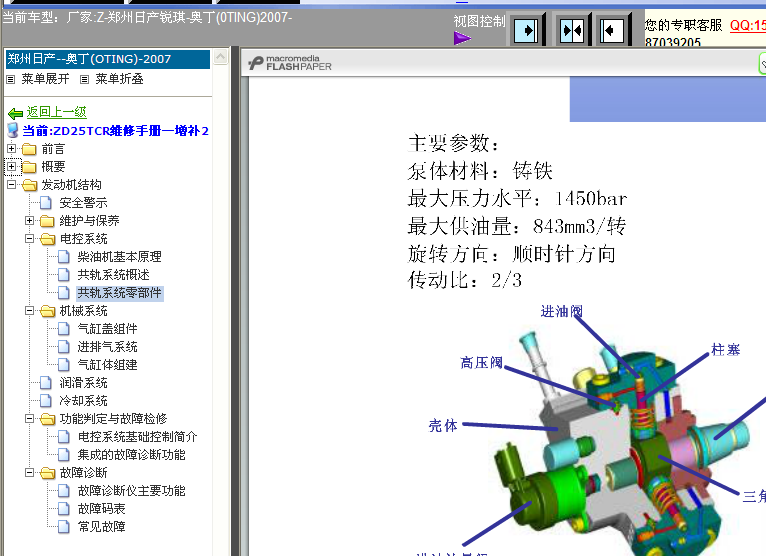Click the 故障诊断 folder icon
The height and width of the screenshot is (556, 766).
click(x=47, y=473)
